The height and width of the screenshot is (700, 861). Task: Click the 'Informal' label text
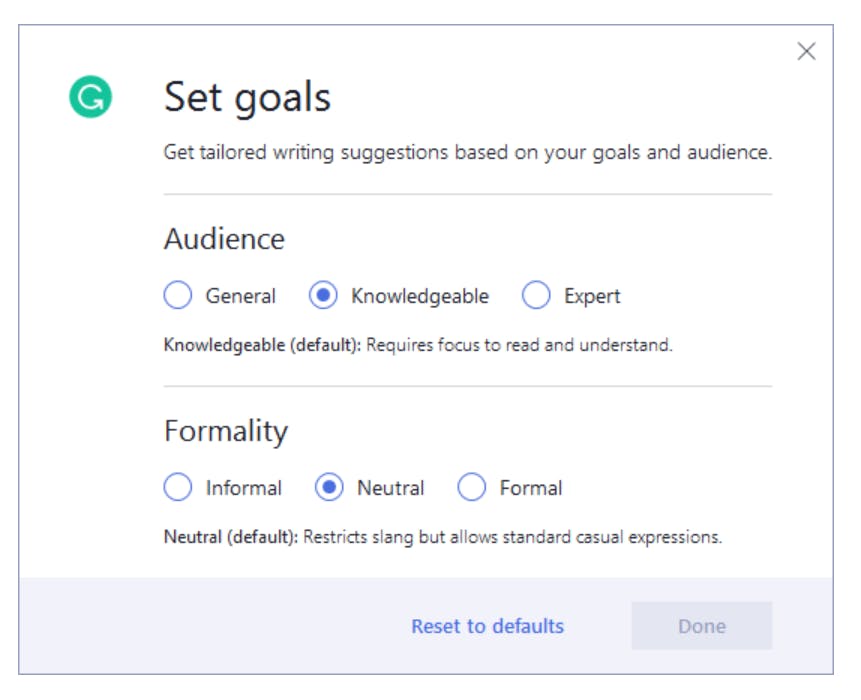[243, 488]
